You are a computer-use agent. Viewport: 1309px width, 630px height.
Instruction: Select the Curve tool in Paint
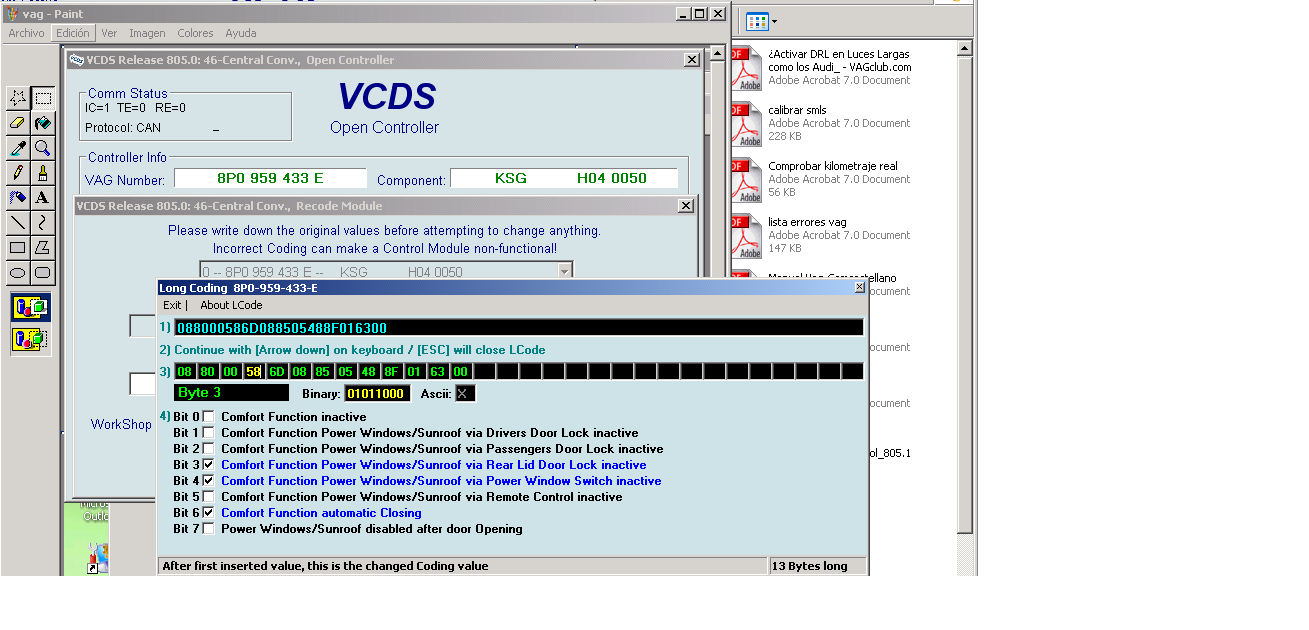(x=43, y=222)
